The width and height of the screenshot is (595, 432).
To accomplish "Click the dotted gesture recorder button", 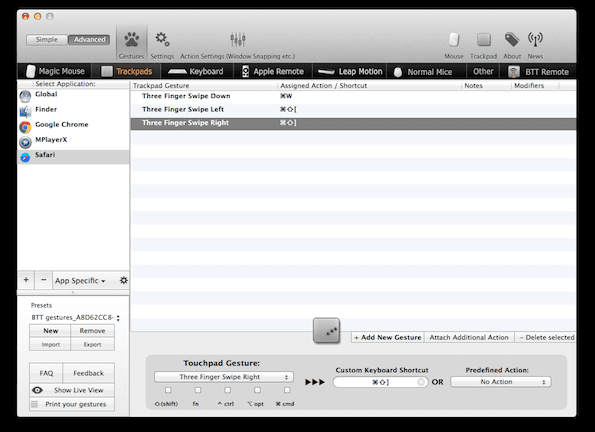I will [326, 331].
